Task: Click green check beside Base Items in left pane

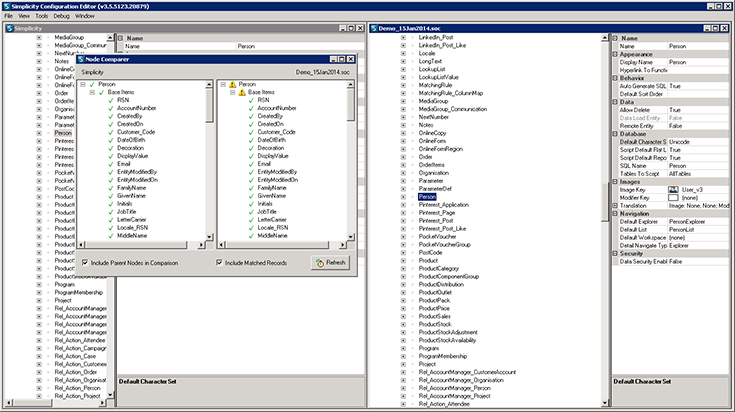Action: pos(102,92)
